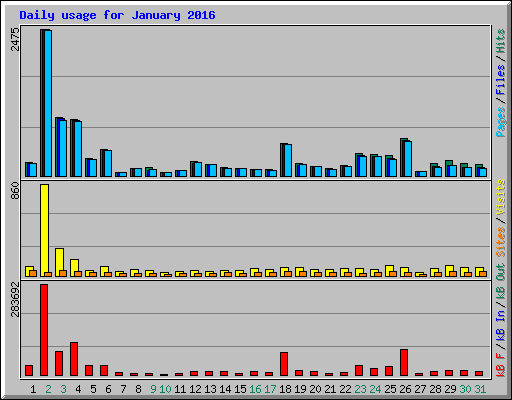Click the 'kB In' legend label
Screen dimensions: 512x400
pos(500,325)
